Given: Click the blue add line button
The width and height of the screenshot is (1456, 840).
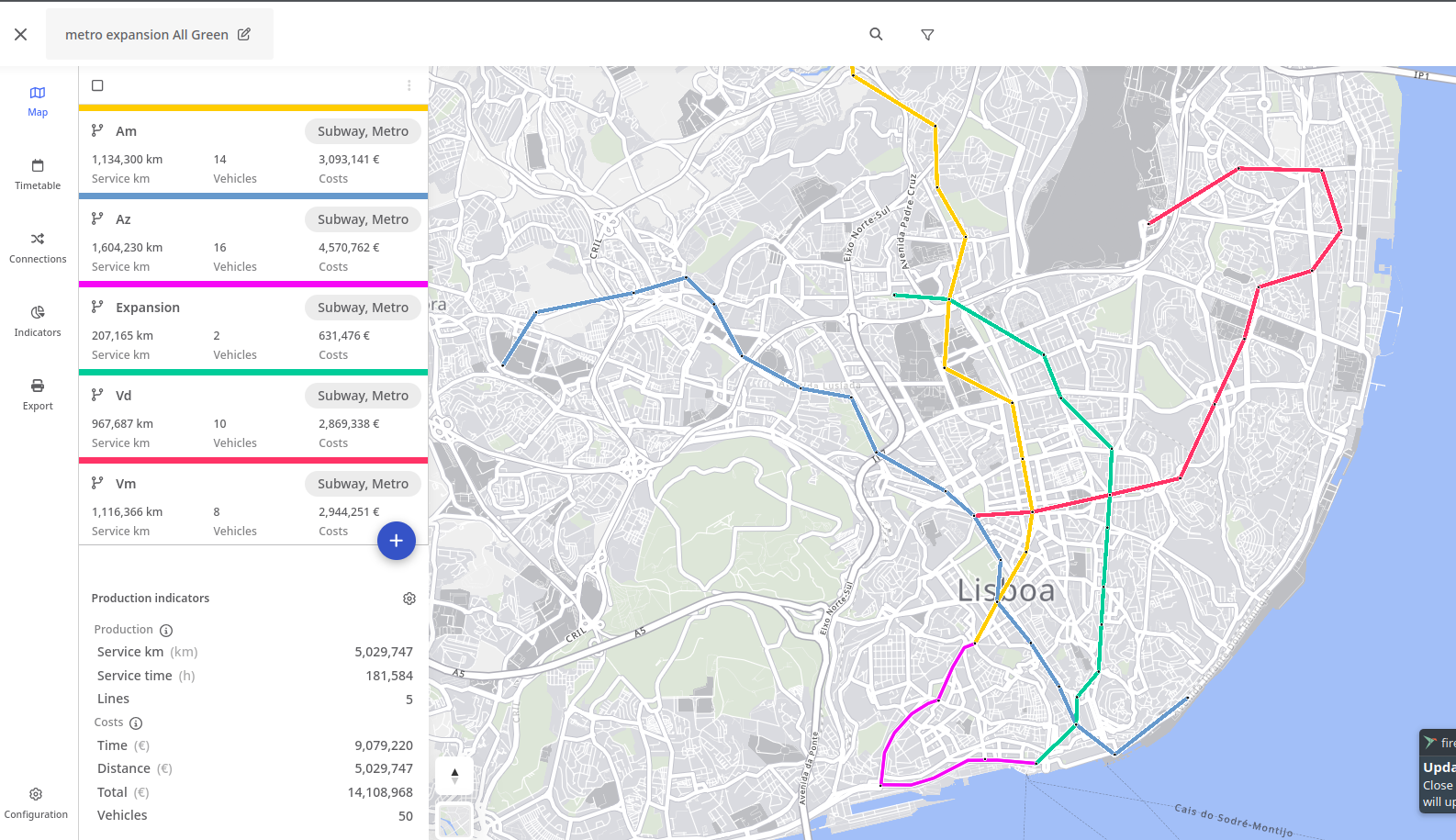Looking at the screenshot, I should coord(397,541).
